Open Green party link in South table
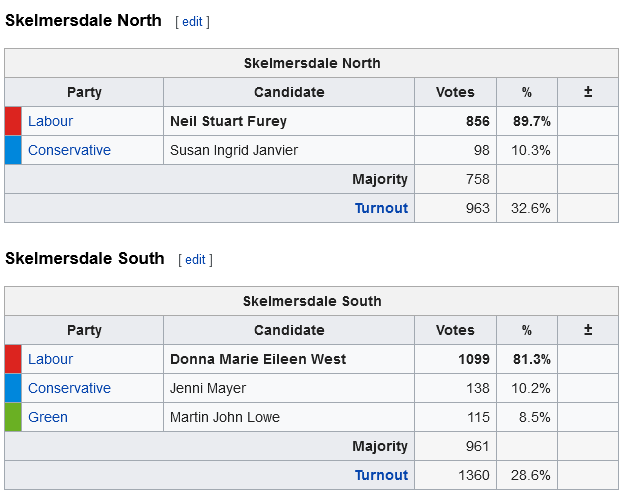Viewport: 628px width, 496px height. [48, 417]
